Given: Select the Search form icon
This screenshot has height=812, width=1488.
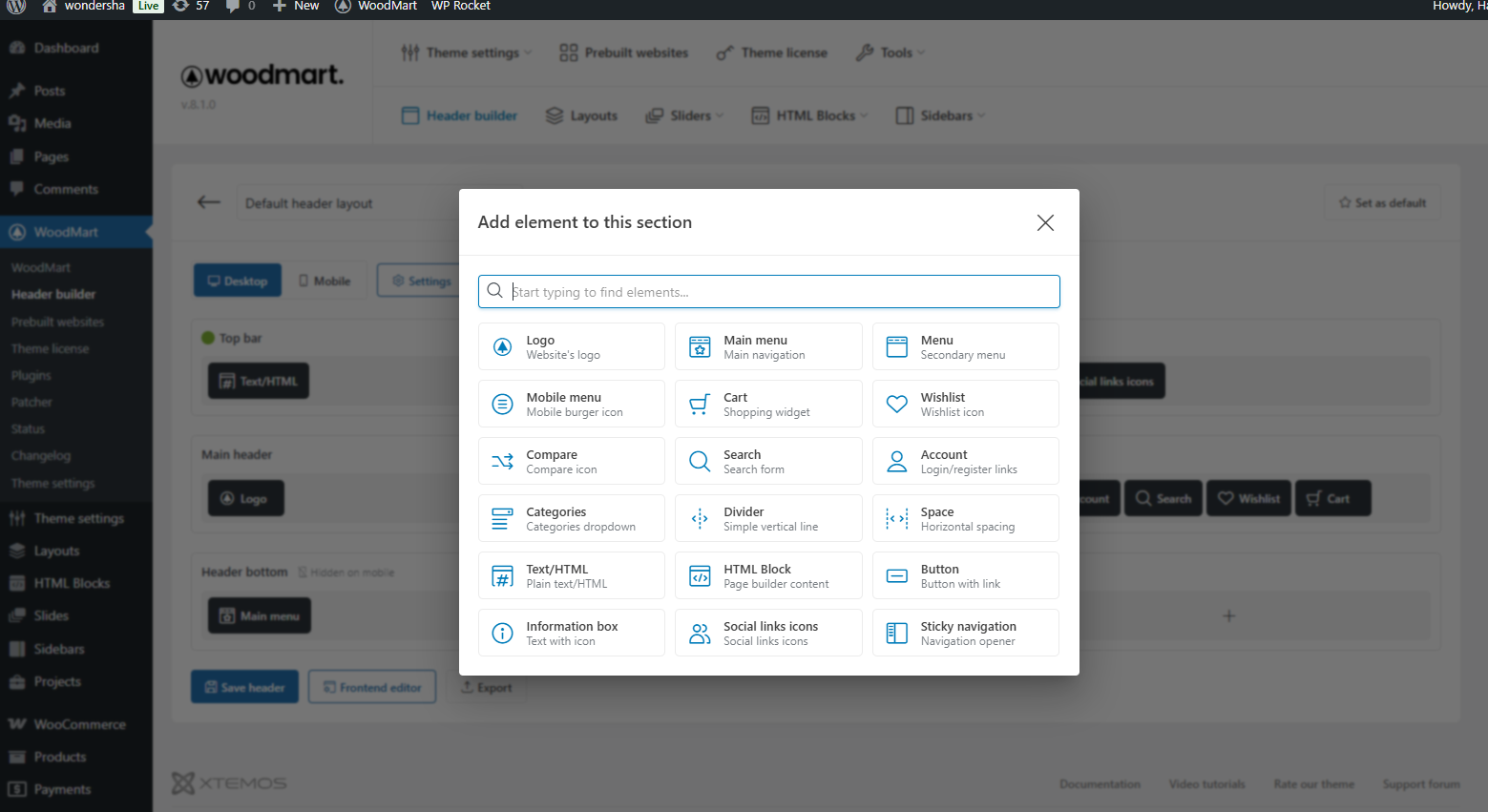Looking at the screenshot, I should 700,462.
